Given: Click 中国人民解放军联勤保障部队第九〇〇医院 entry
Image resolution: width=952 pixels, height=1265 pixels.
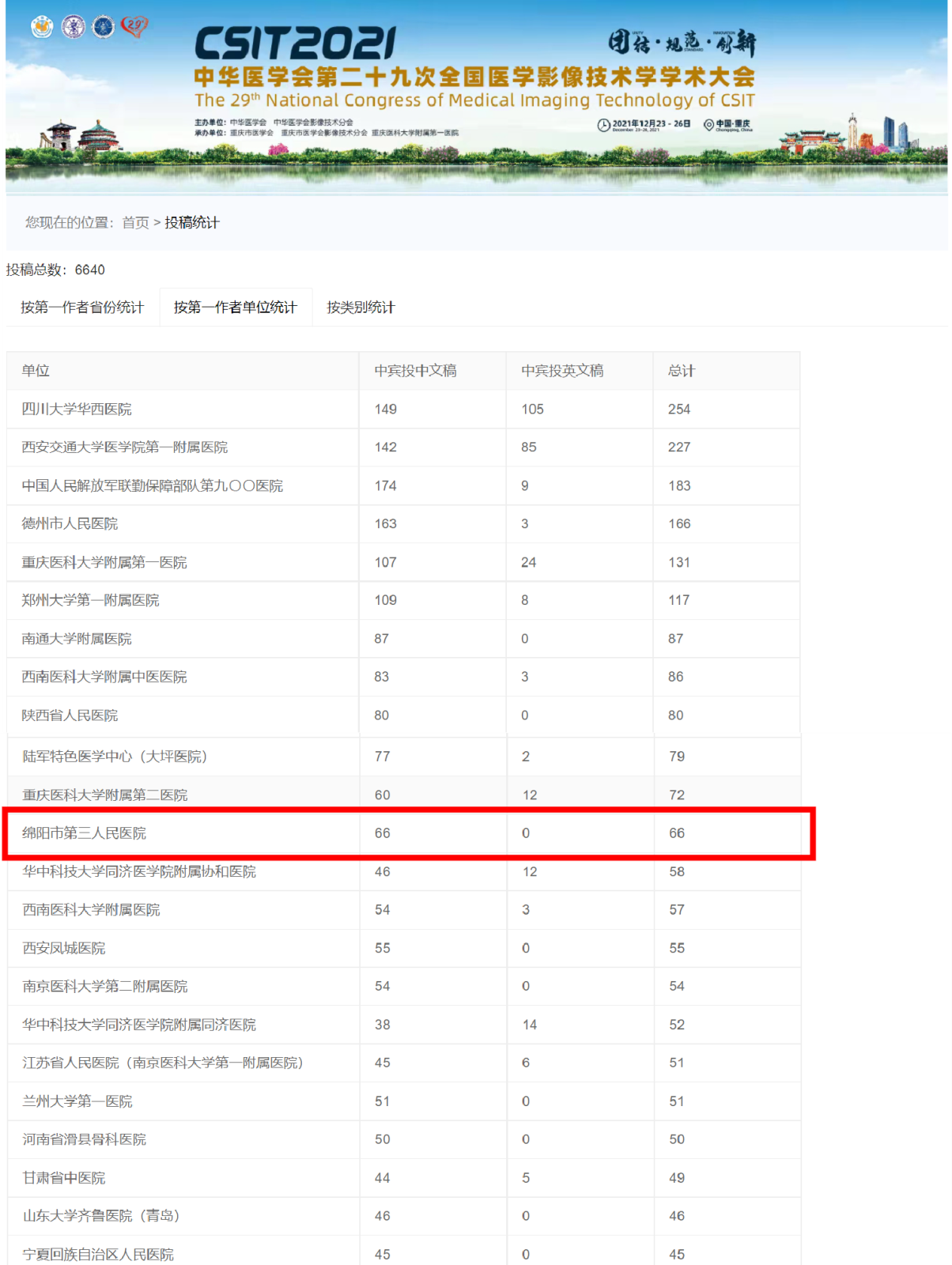Looking at the screenshot, I should coord(152,486).
